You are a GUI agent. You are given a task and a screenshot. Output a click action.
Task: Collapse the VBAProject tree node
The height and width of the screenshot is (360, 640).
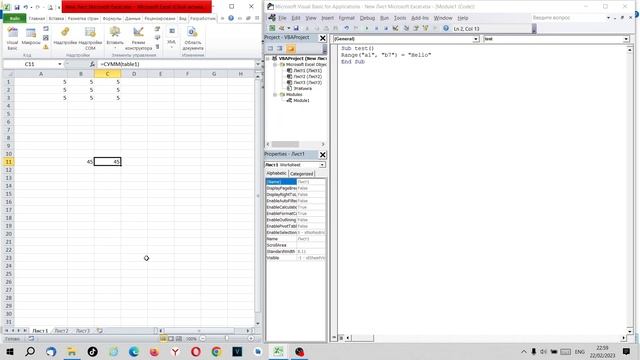pos(268,59)
